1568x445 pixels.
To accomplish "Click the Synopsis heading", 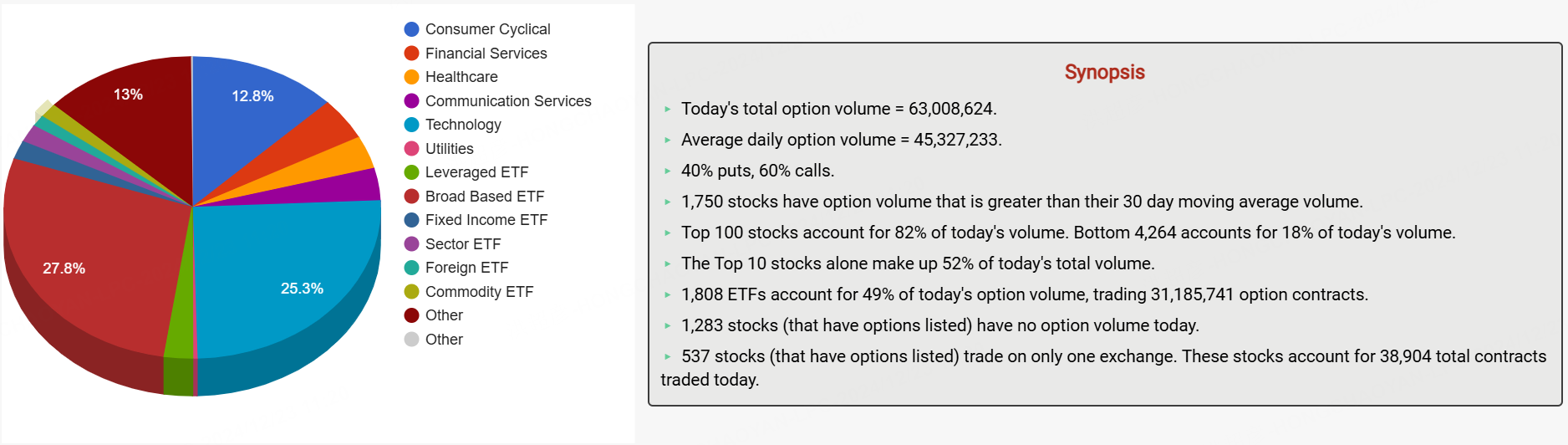I will 1104,72.
